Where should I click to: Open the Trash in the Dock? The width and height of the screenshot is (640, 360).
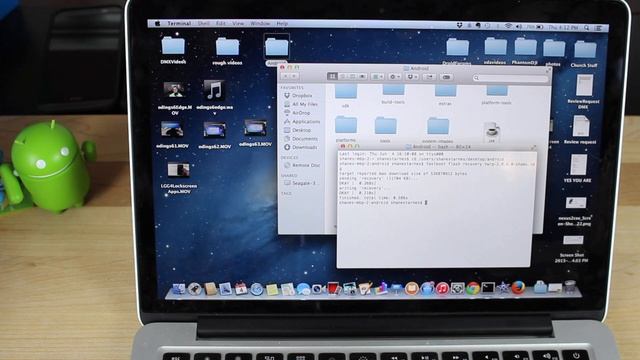point(570,287)
